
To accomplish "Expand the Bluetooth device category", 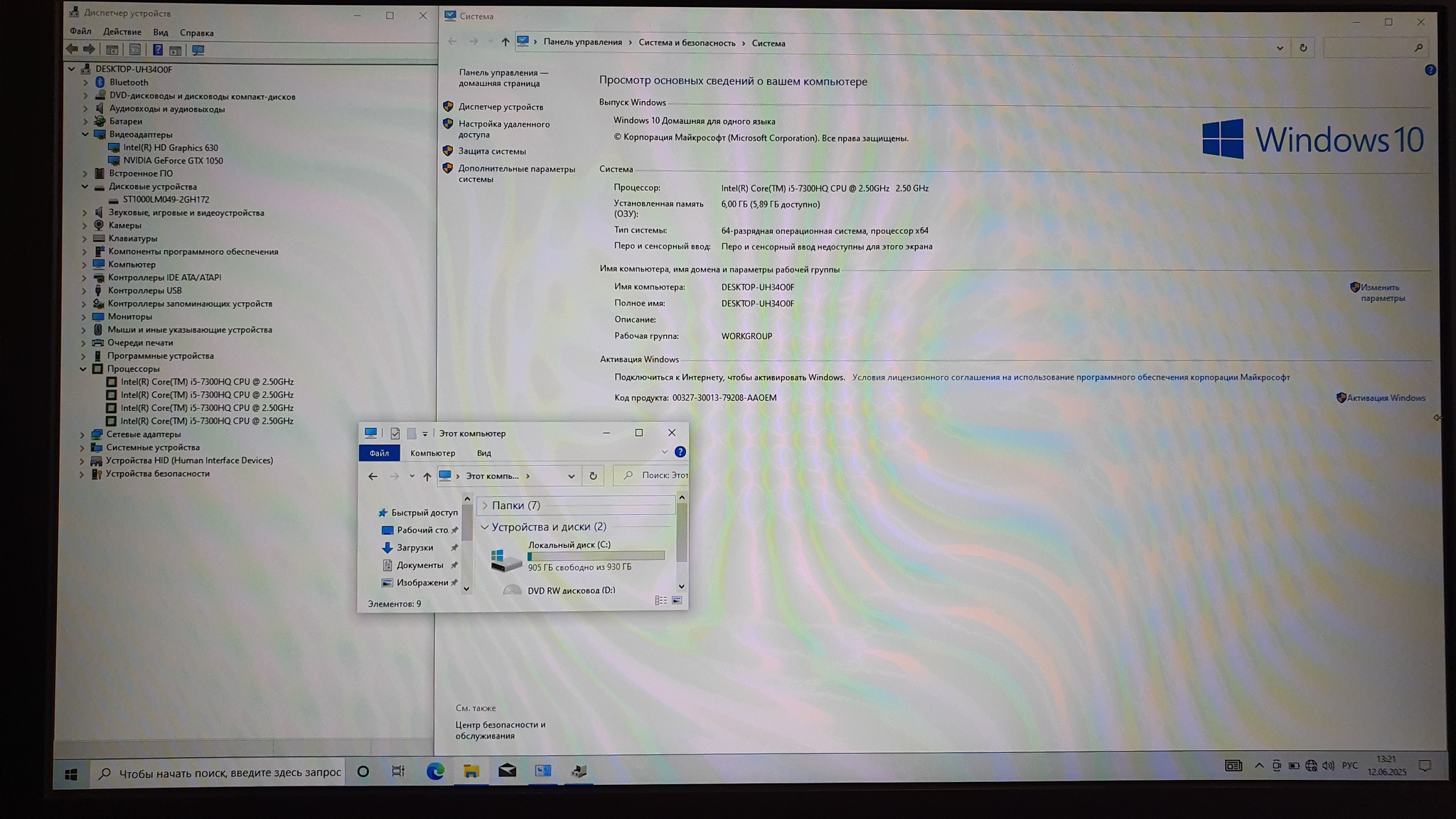I will [86, 82].
